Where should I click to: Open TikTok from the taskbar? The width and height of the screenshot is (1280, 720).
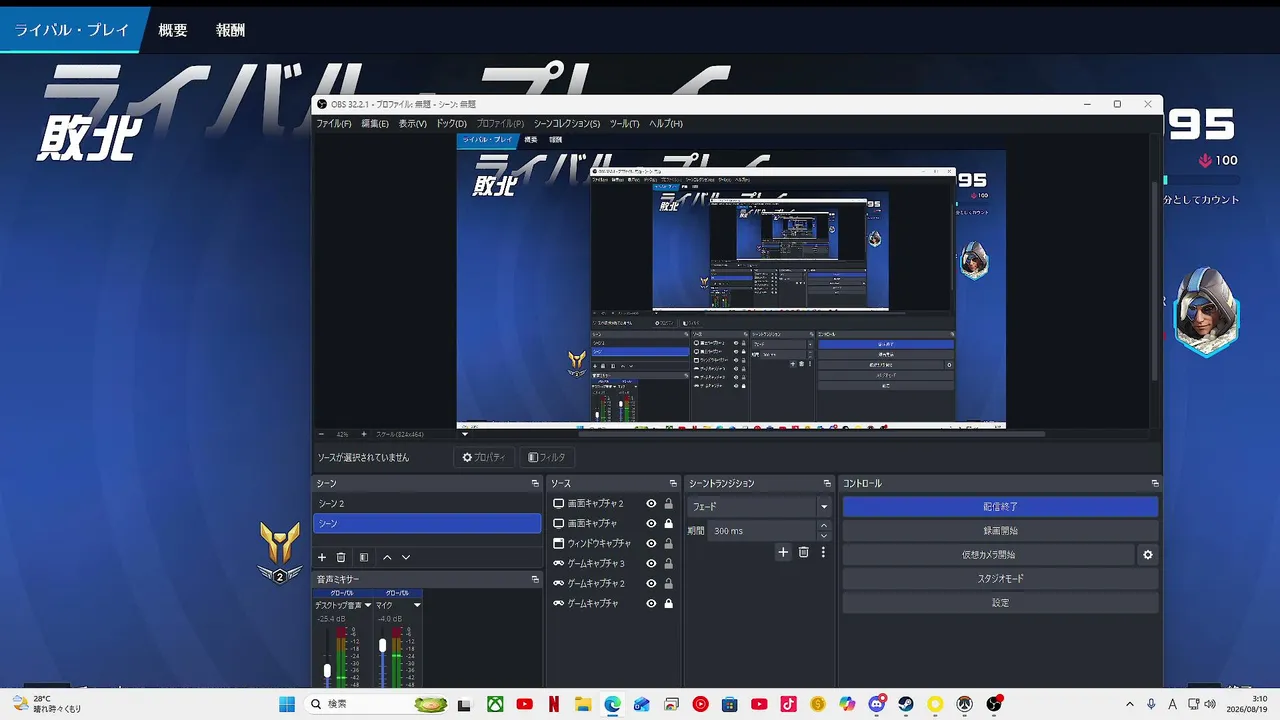[x=789, y=704]
